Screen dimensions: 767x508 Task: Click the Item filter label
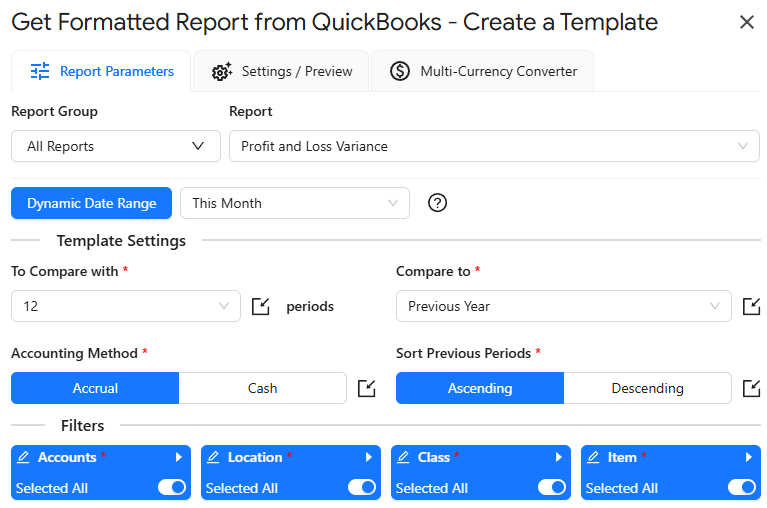622,457
